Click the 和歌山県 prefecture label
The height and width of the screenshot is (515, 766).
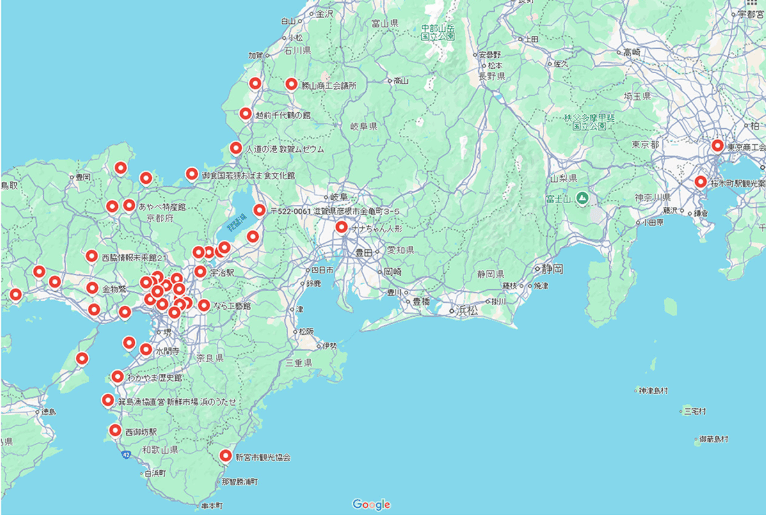pyautogui.click(x=160, y=450)
